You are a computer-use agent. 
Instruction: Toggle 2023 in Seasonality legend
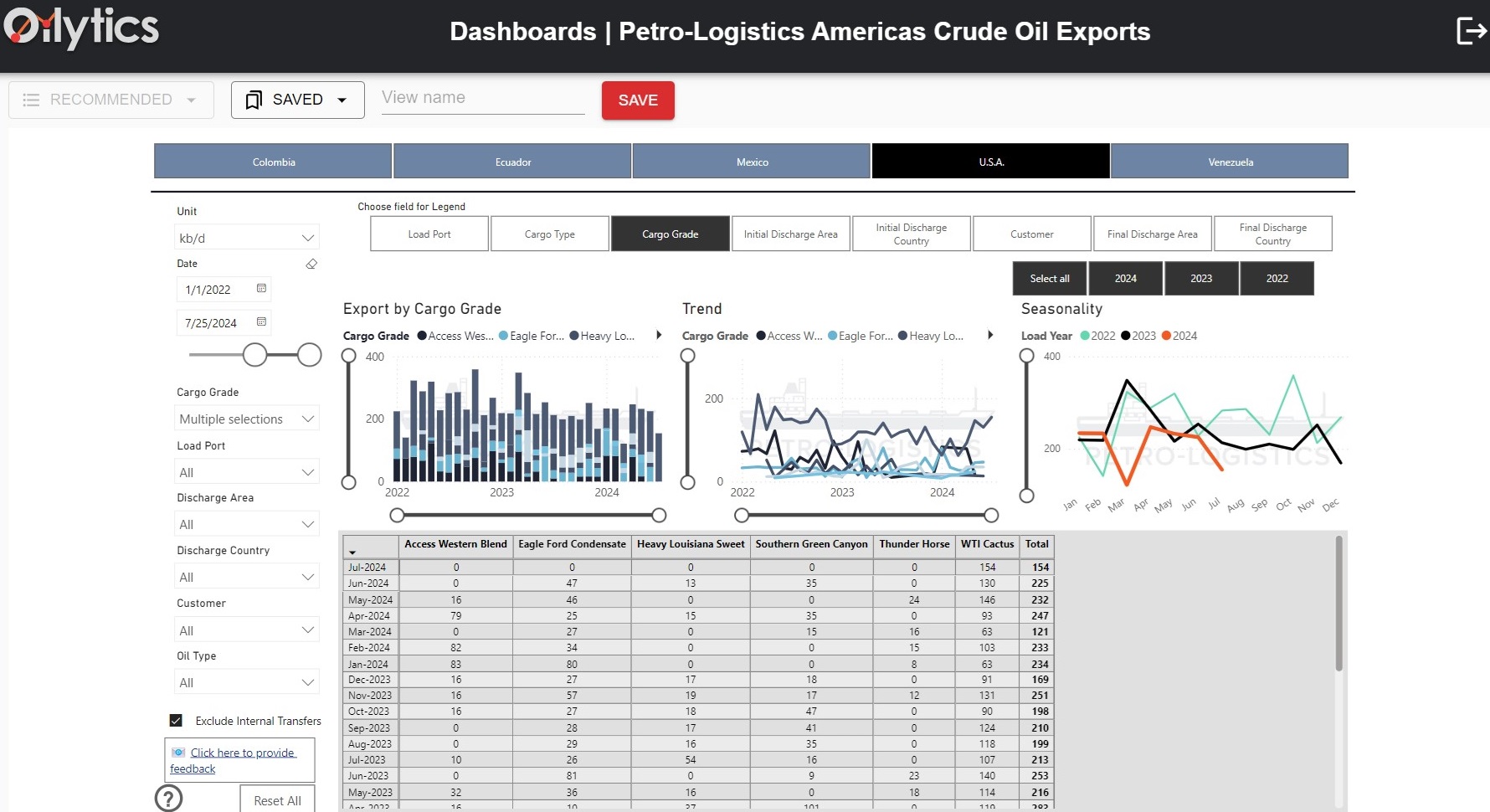pos(1138,336)
